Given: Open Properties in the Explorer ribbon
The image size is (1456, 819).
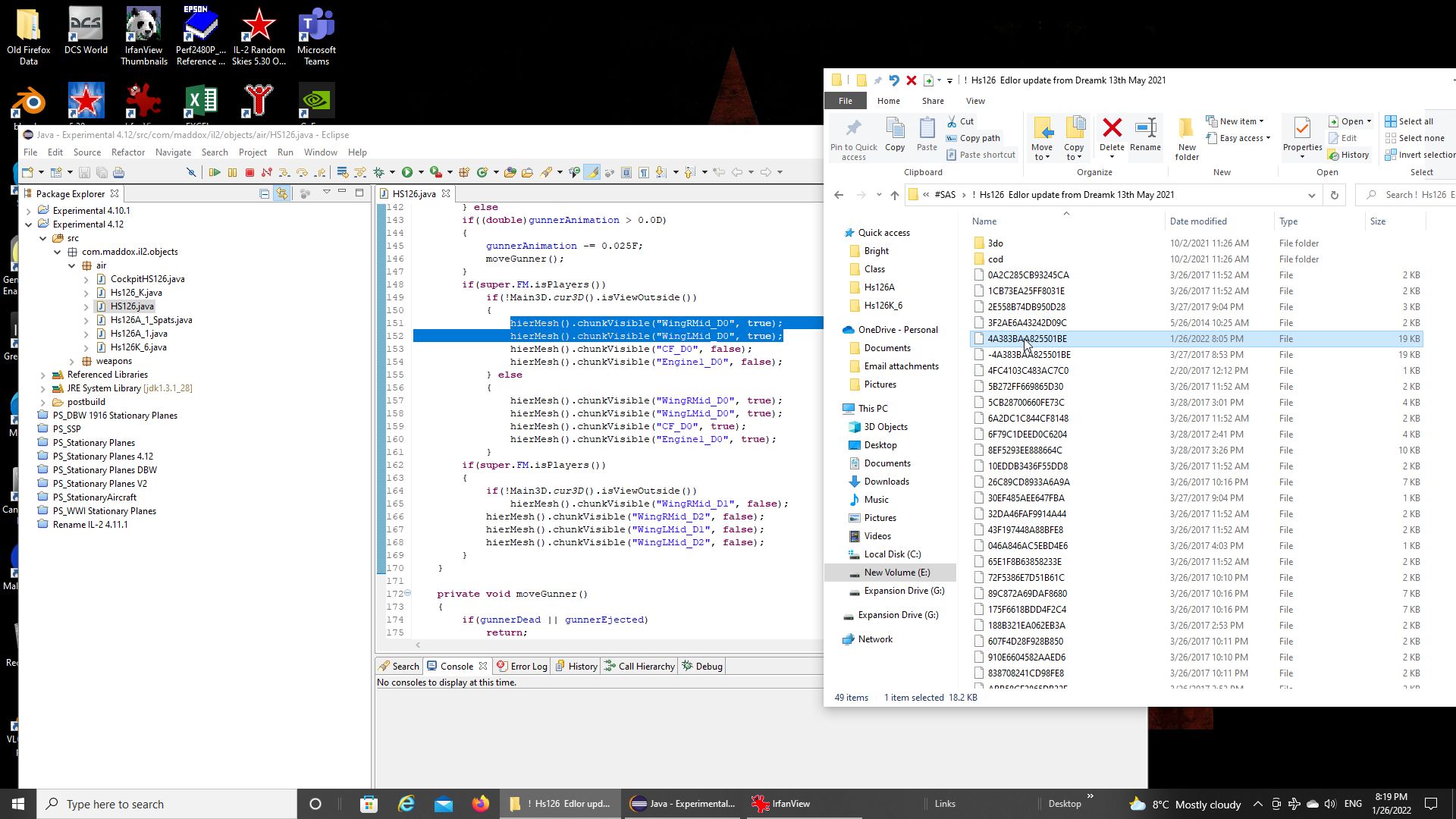Looking at the screenshot, I should (x=1302, y=129).
